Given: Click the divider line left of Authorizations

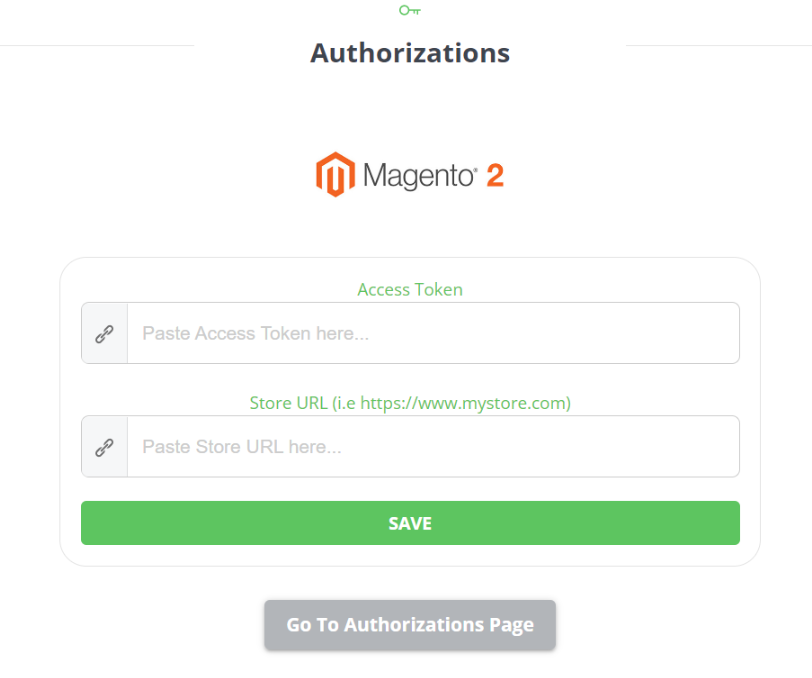Looking at the screenshot, I should click(97, 45).
